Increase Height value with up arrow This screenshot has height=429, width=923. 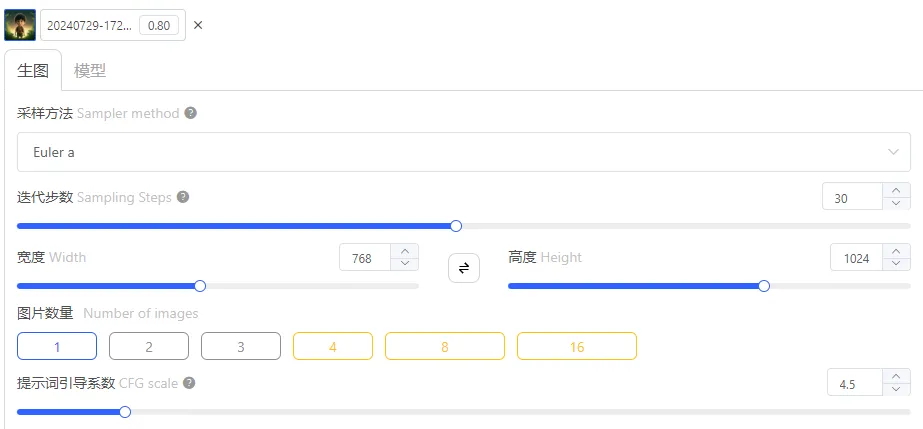pyautogui.click(x=897, y=251)
